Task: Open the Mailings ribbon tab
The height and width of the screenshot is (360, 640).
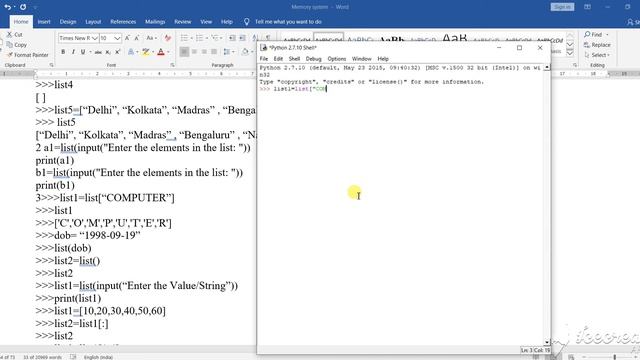Action: [155, 22]
